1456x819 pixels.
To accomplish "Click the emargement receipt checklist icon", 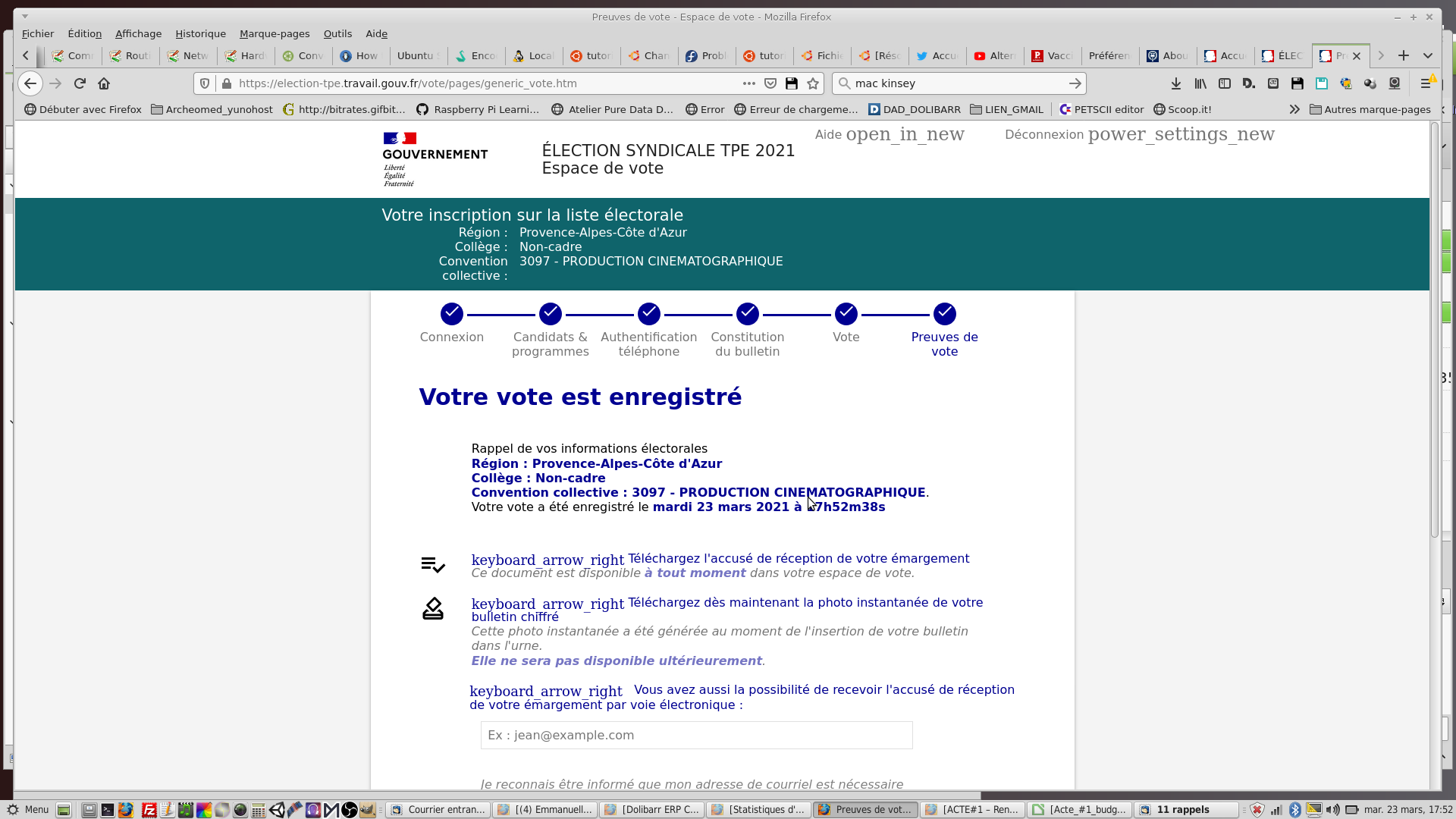I will (433, 564).
